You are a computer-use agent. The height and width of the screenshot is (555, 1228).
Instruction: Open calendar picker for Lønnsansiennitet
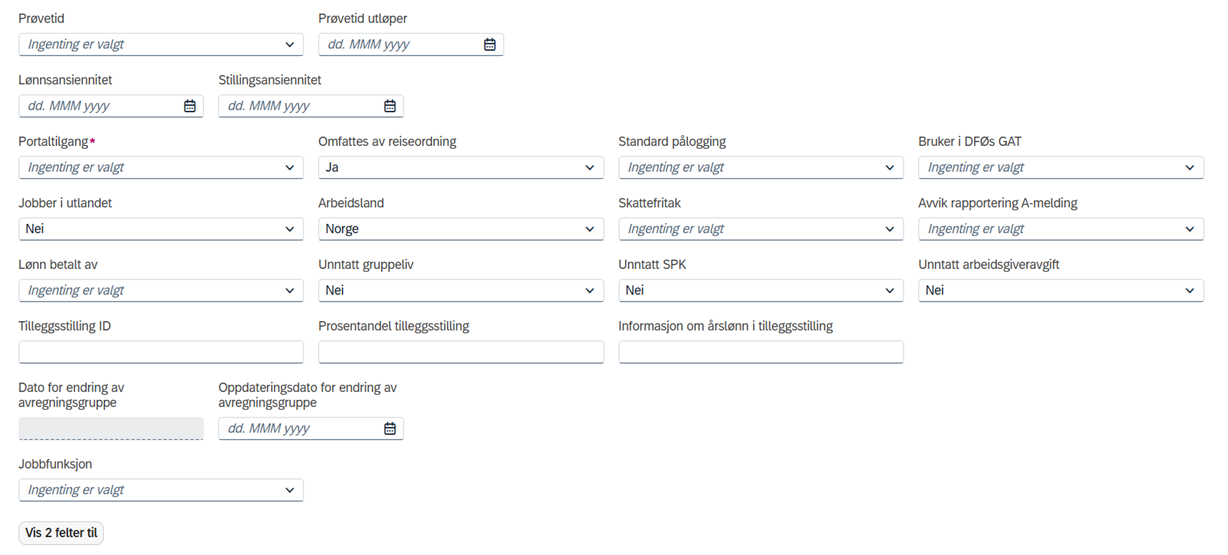click(x=190, y=106)
